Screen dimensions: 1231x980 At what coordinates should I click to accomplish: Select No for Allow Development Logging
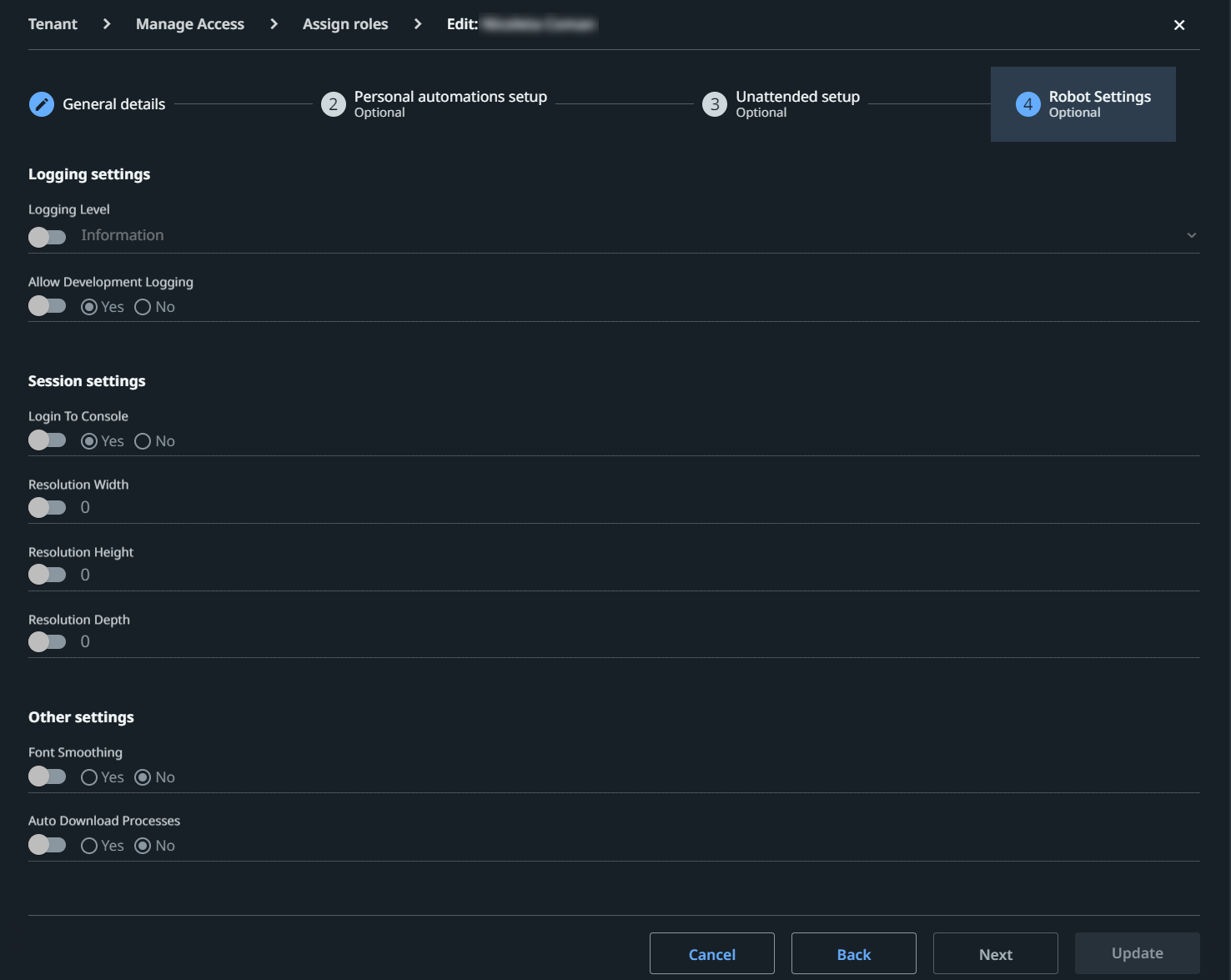pos(142,306)
